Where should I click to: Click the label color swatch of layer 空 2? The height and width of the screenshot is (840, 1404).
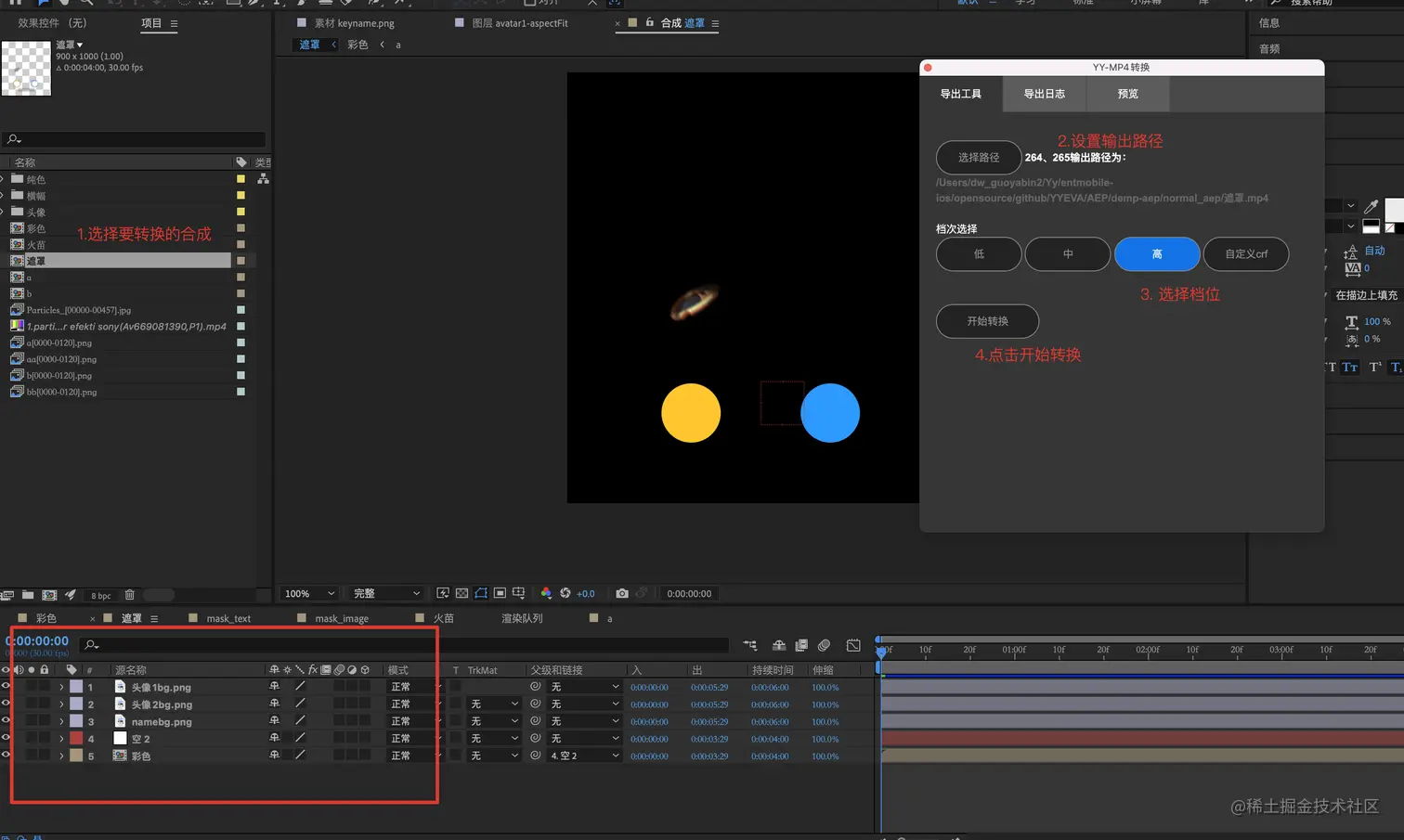click(x=76, y=738)
